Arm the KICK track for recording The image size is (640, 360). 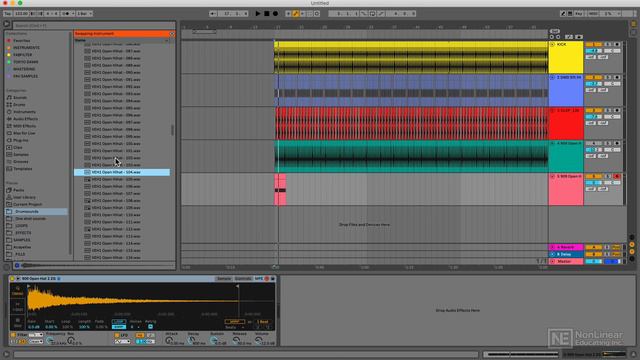click(x=617, y=44)
